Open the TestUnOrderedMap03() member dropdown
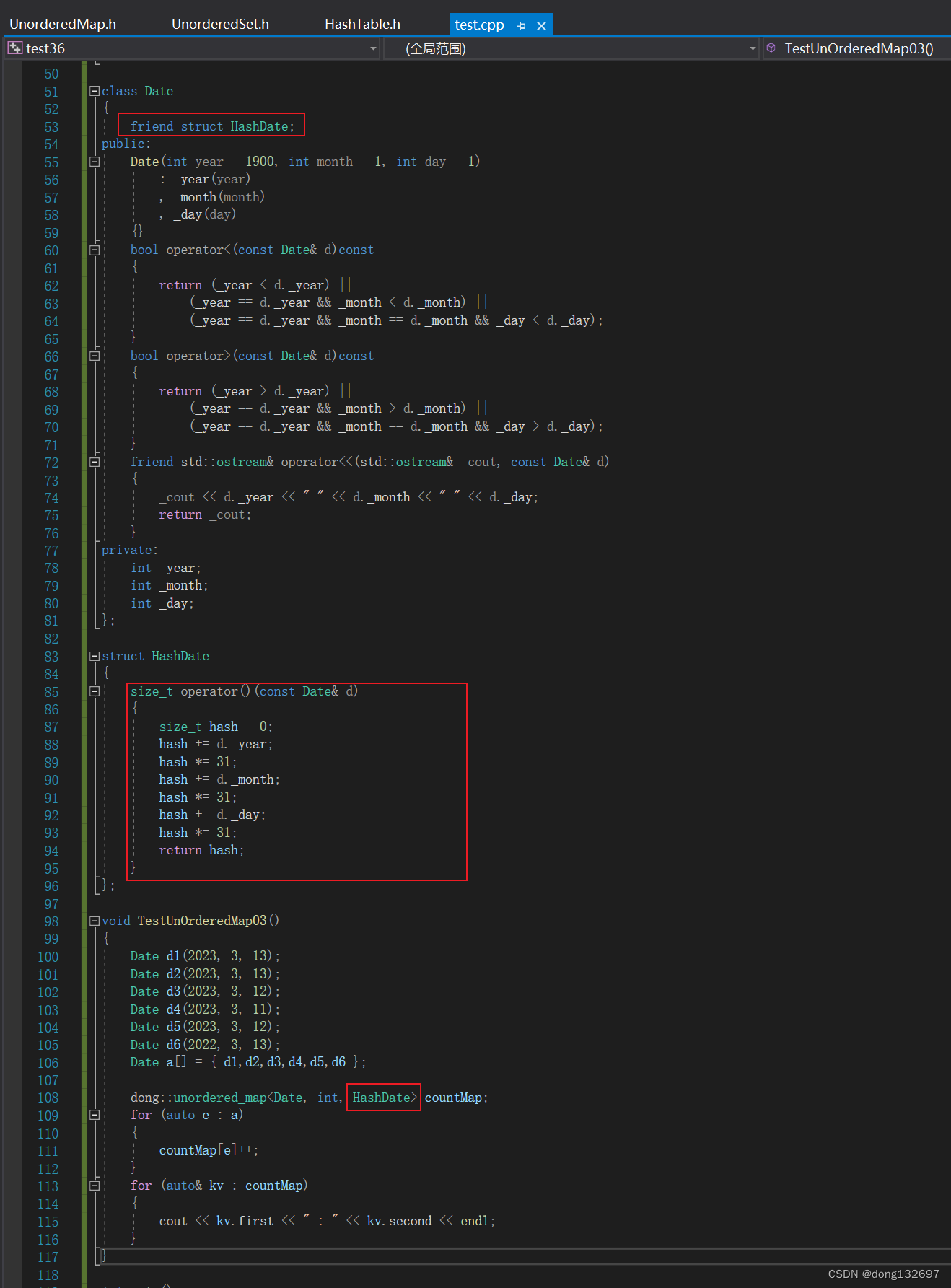This screenshot has width=951, height=1288. pos(859,48)
